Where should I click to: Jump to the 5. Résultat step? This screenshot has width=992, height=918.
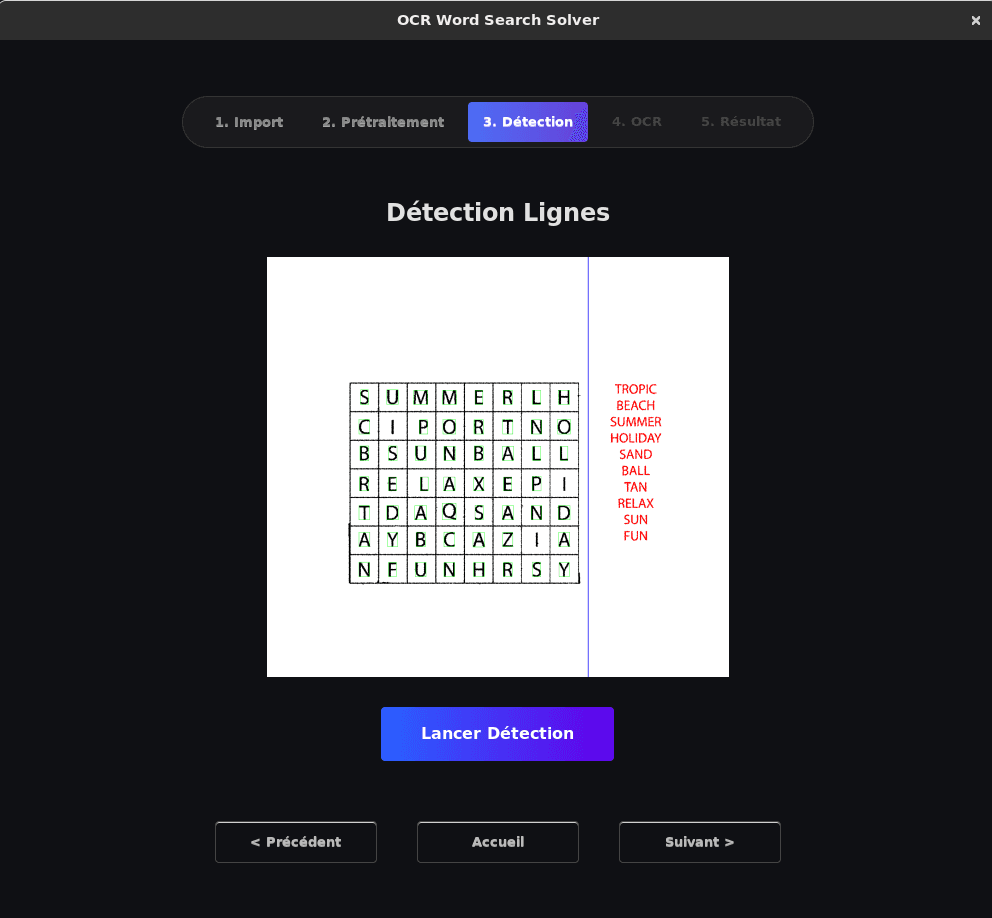740,122
